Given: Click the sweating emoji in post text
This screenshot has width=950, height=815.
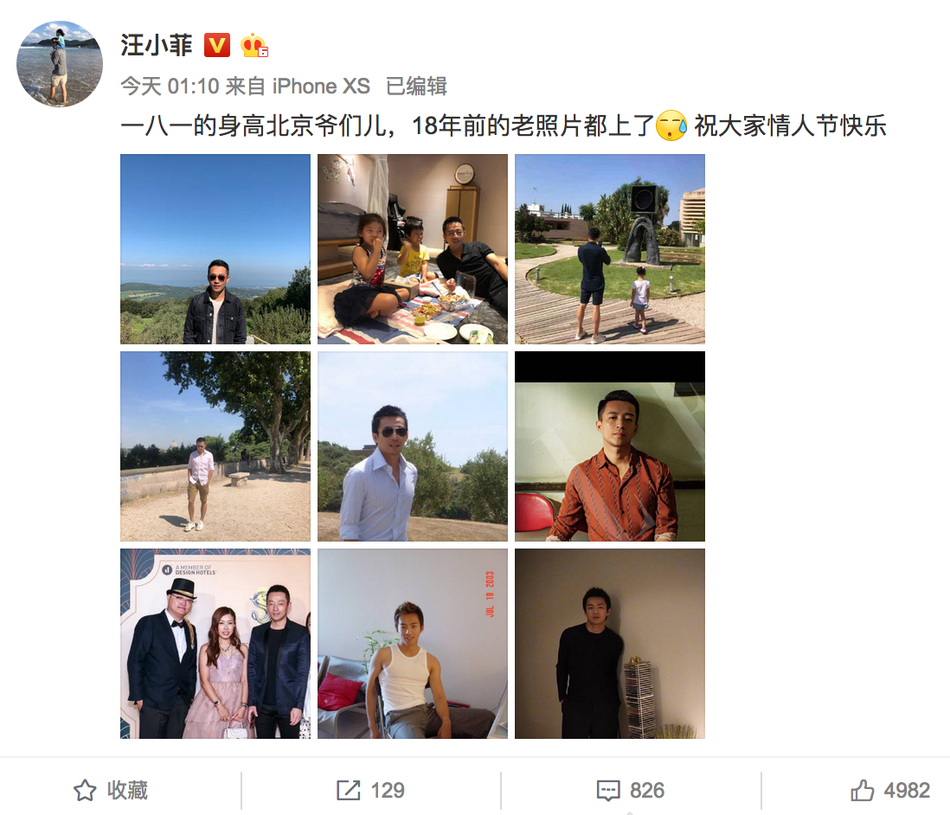Looking at the screenshot, I should [x=671, y=126].
